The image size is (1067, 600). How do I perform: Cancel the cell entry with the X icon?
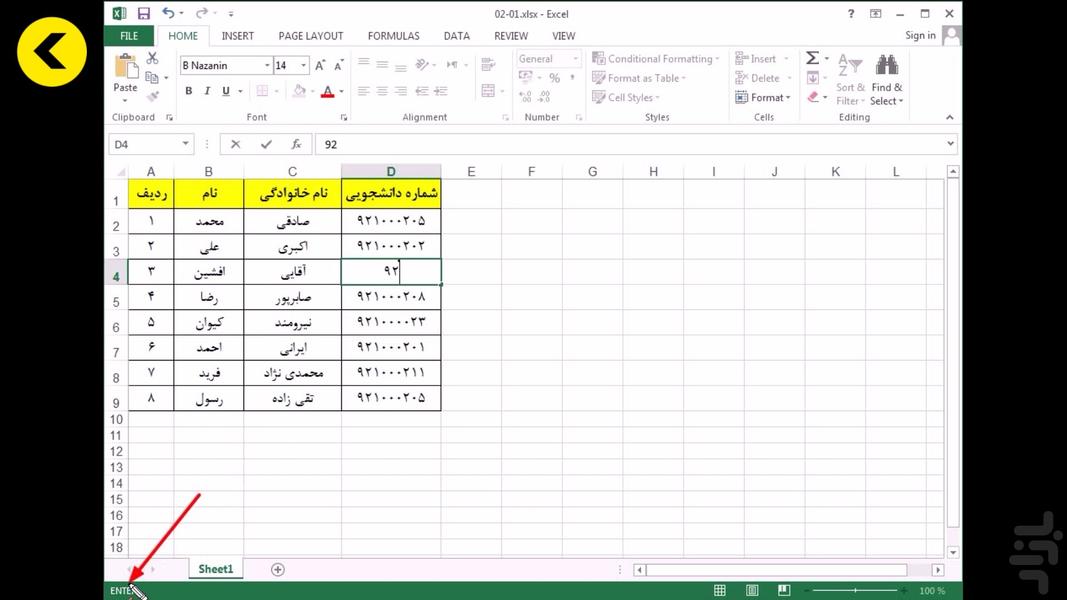tap(236, 144)
